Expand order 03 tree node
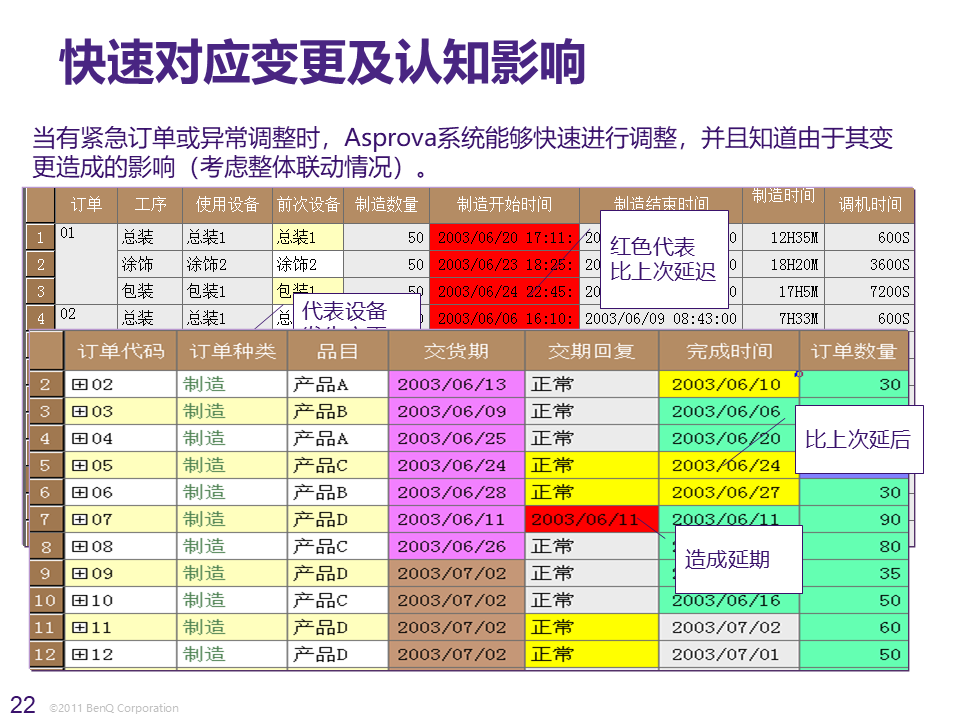 pyautogui.click(x=79, y=411)
